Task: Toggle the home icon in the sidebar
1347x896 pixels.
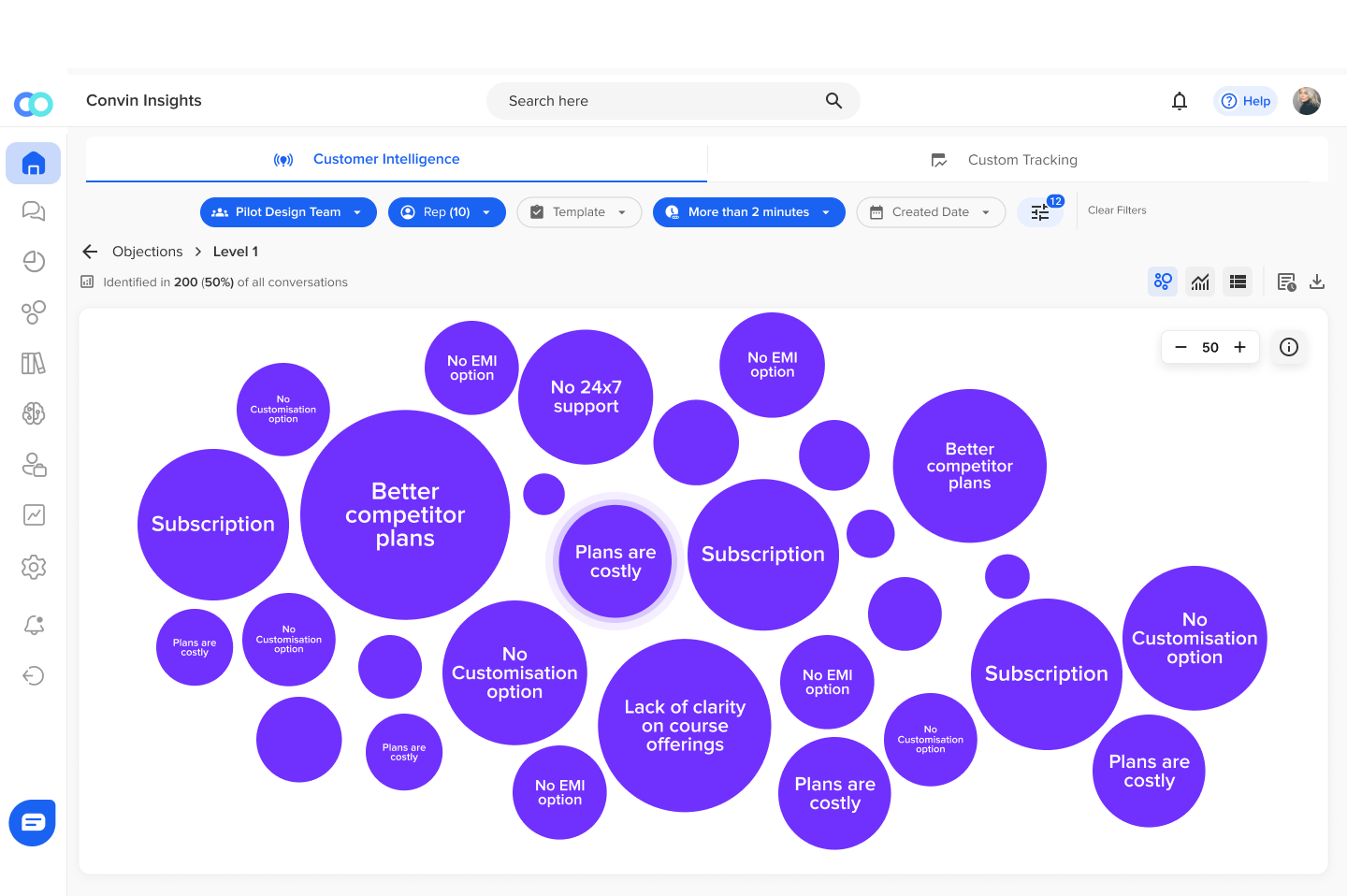Action: click(34, 163)
